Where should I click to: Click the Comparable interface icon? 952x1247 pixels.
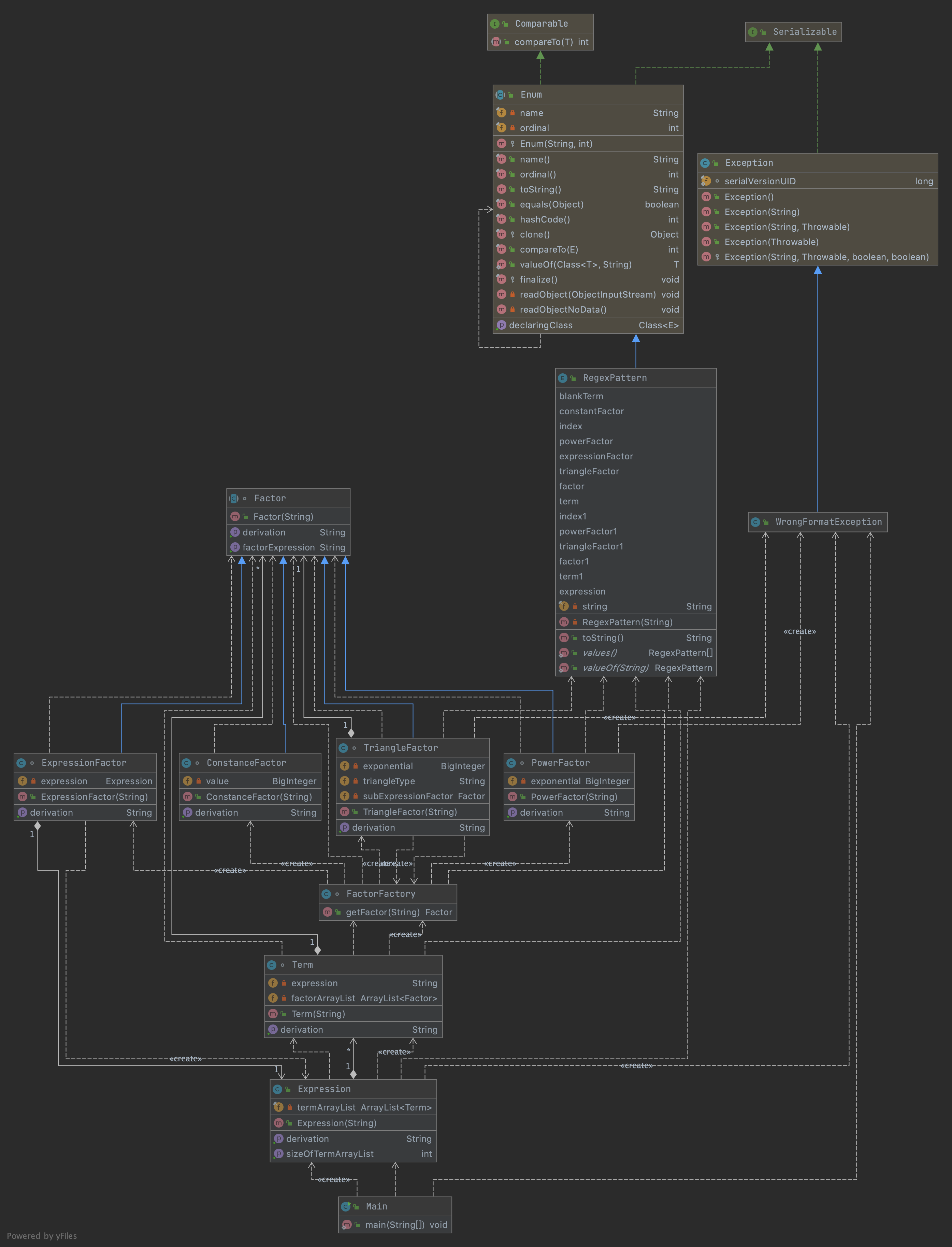(x=495, y=24)
